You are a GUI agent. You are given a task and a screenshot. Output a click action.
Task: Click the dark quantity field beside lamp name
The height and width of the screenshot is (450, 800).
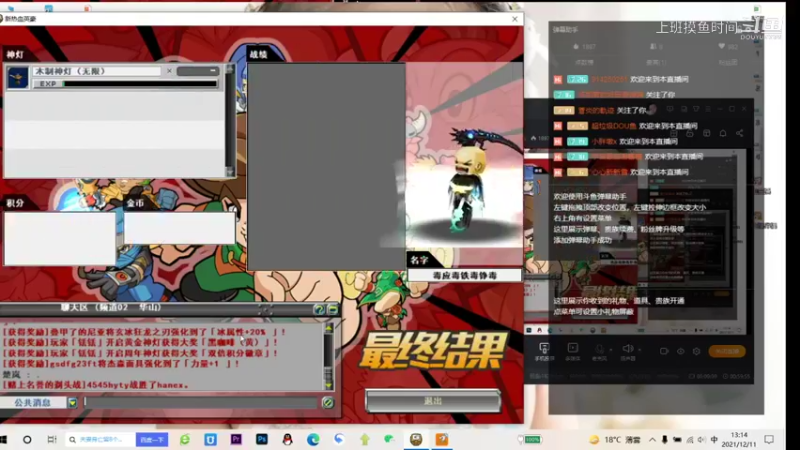pos(198,71)
